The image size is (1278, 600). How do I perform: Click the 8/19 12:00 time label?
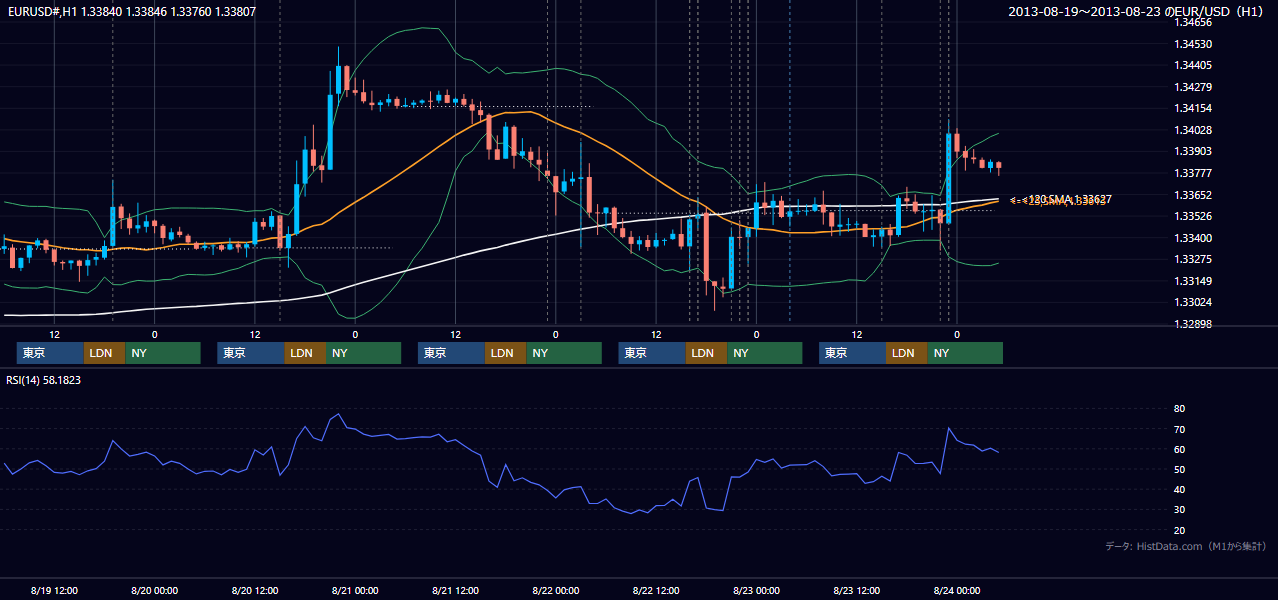[x=55, y=590]
